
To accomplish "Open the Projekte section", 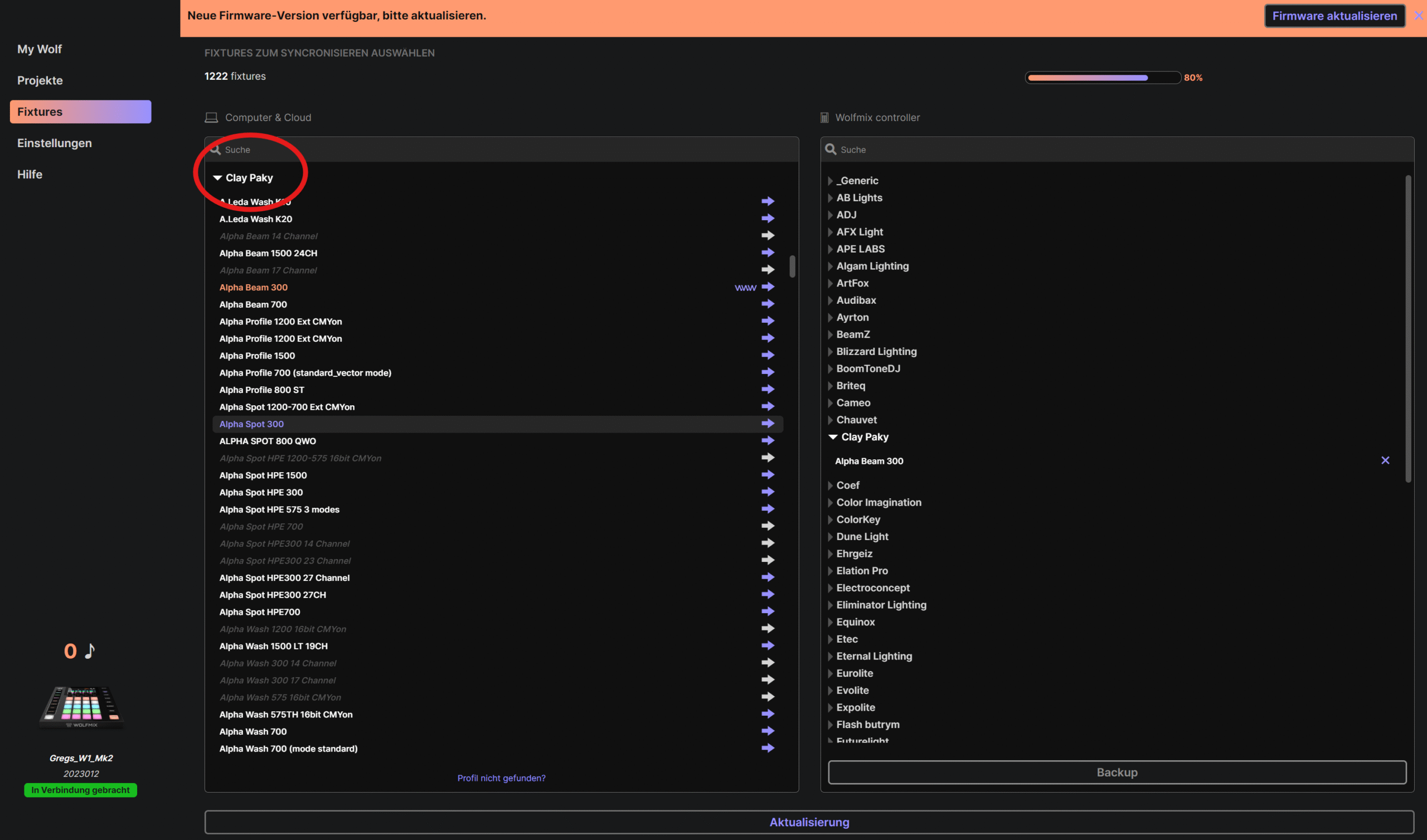I will [x=40, y=80].
